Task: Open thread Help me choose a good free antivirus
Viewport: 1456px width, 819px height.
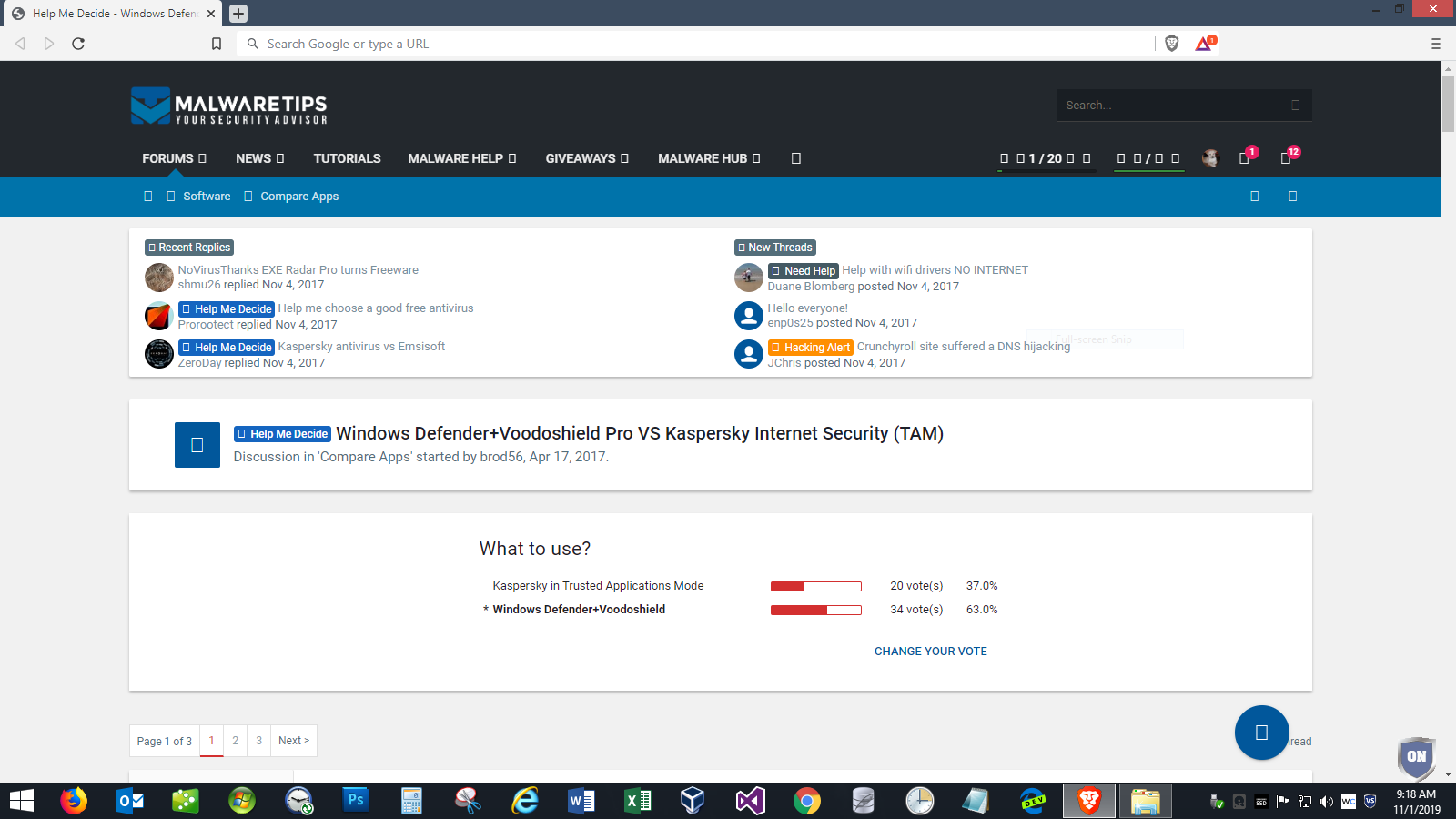Action: coord(376,308)
